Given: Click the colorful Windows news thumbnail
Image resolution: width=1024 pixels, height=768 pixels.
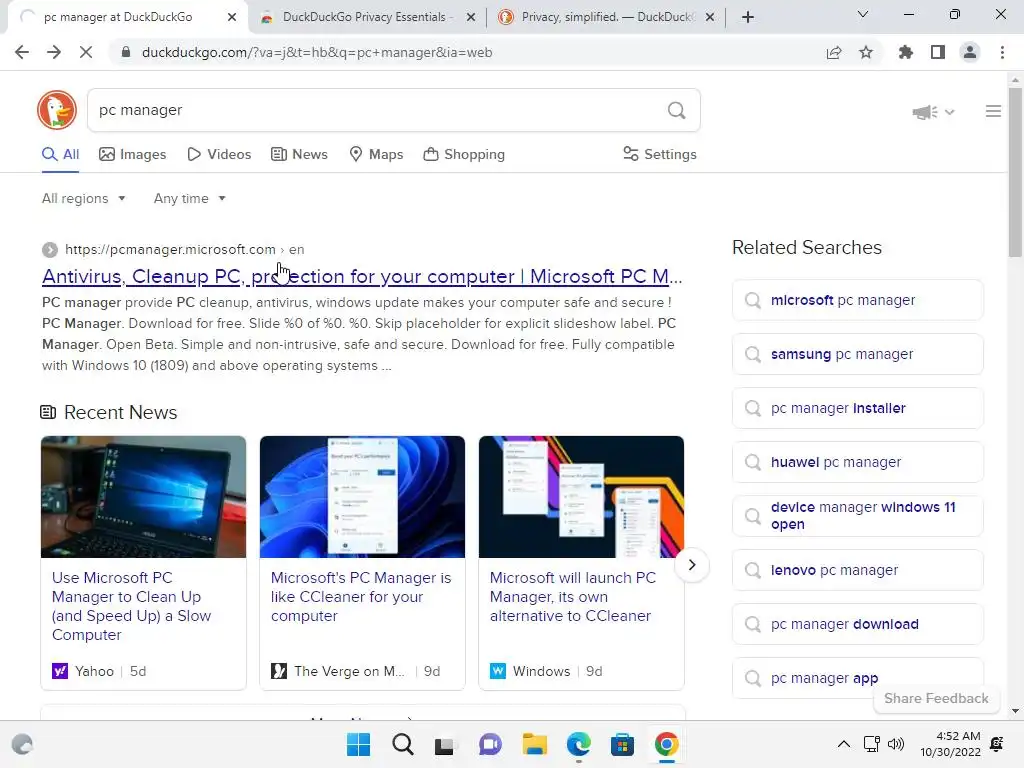Looking at the screenshot, I should click(x=581, y=497).
